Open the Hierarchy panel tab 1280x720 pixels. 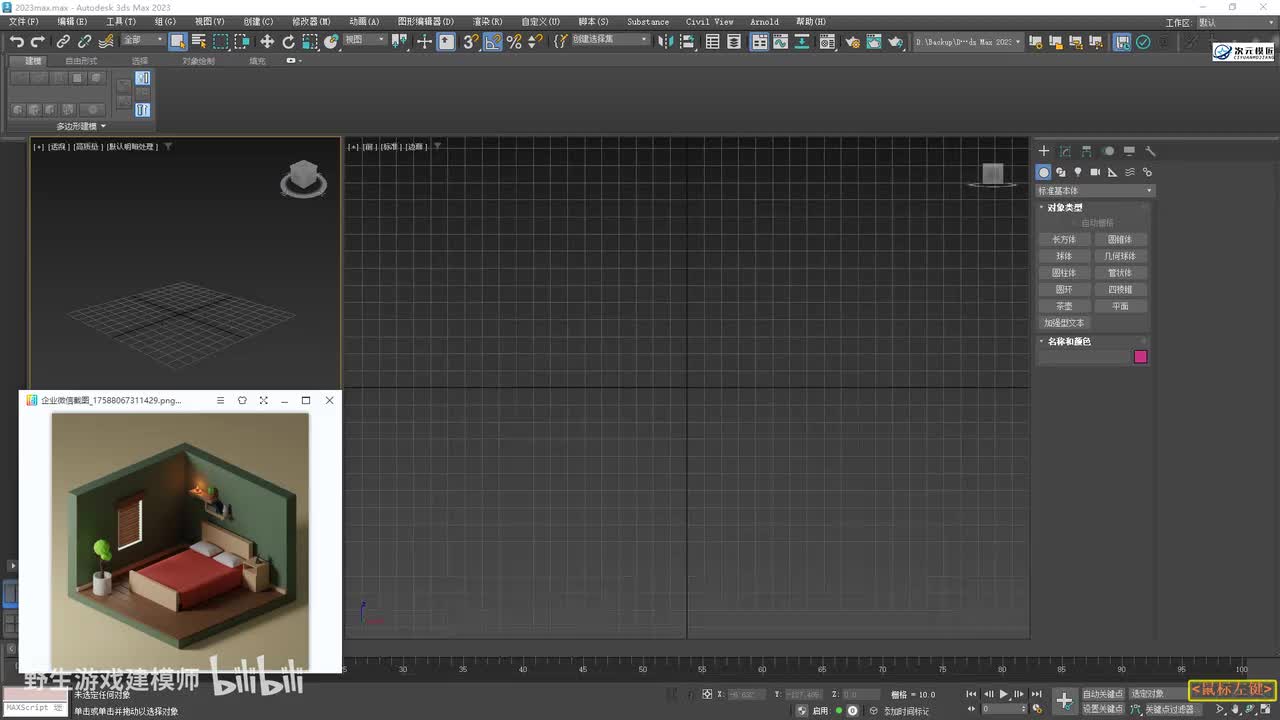pyautogui.click(x=1086, y=151)
